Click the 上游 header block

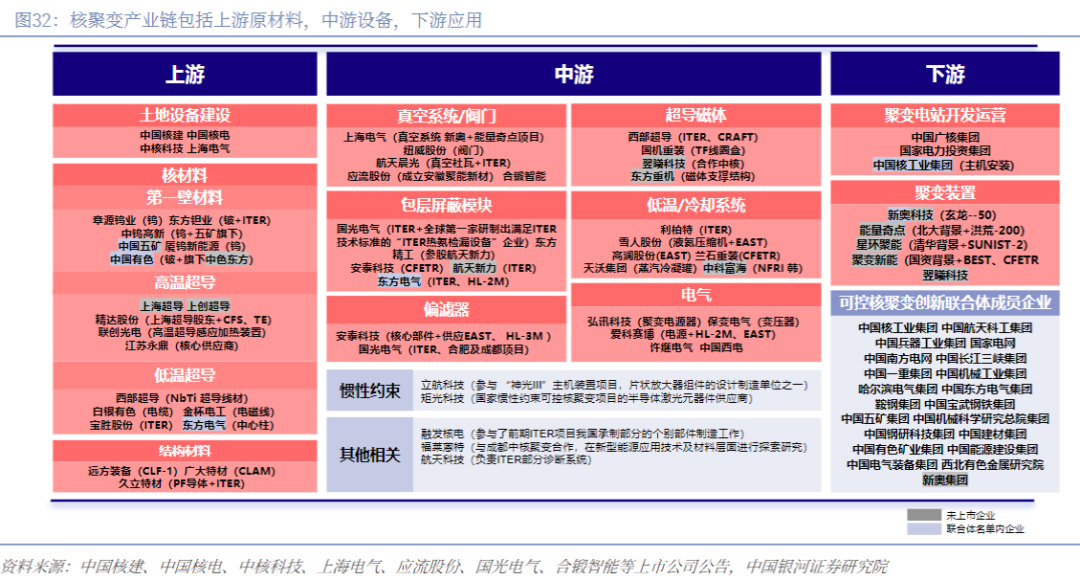pos(185,75)
